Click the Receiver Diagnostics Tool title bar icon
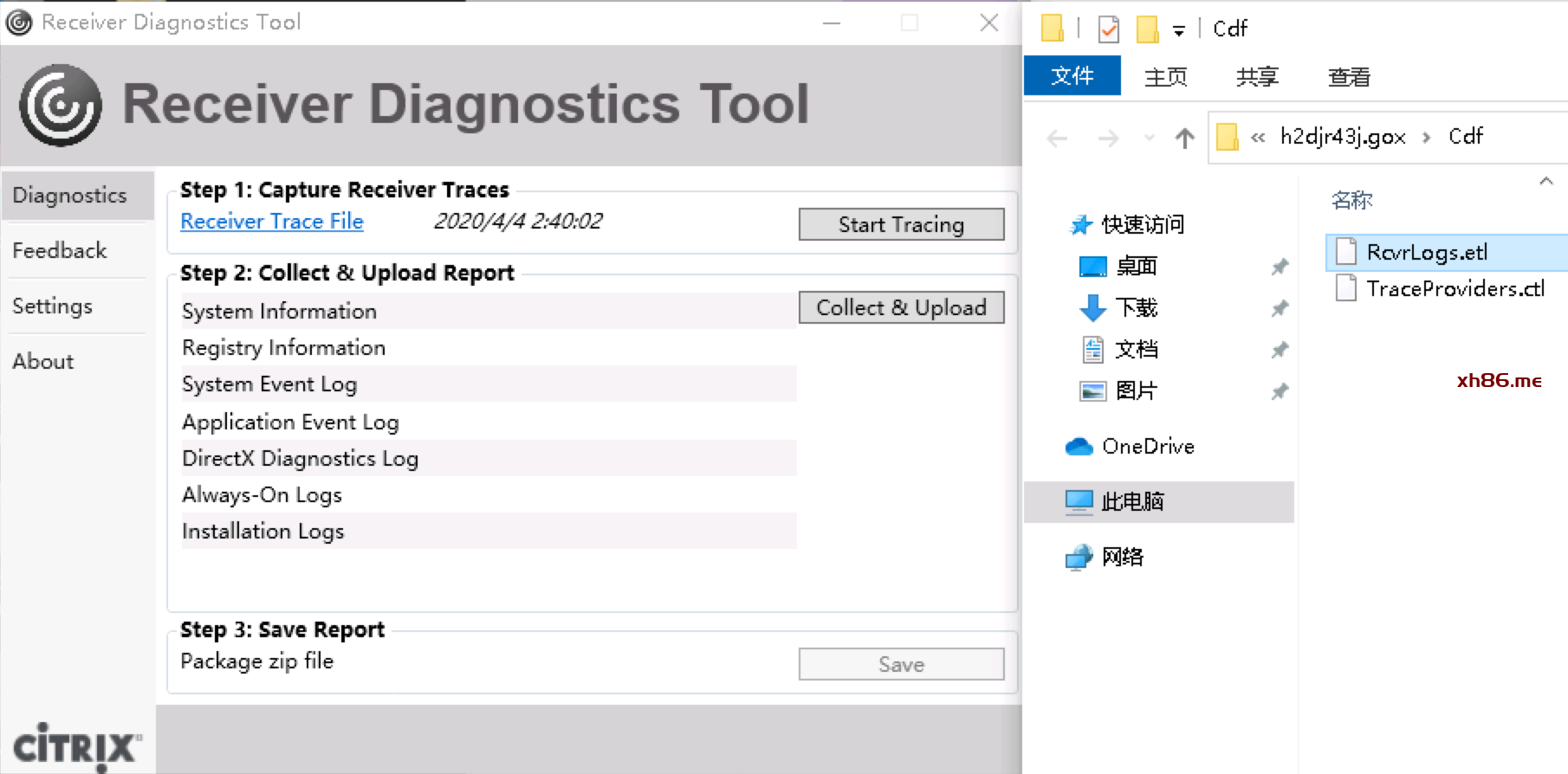 [19, 22]
